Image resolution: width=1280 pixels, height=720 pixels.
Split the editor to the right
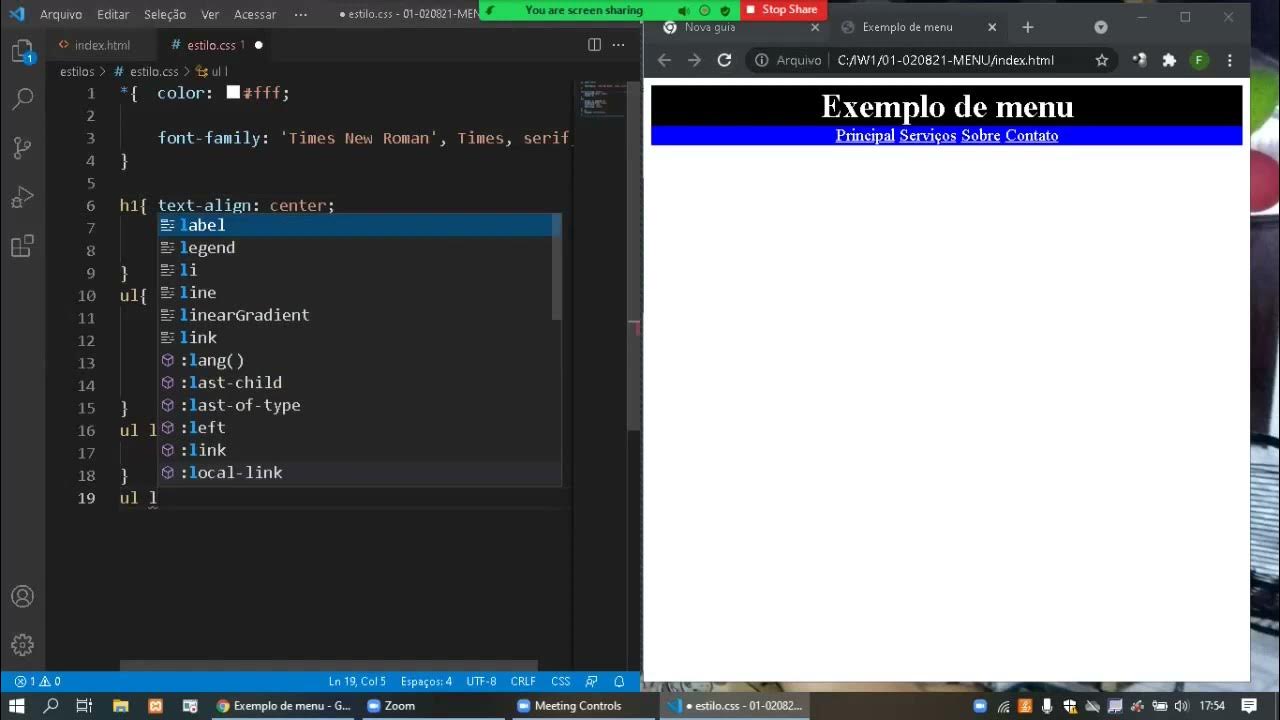[594, 45]
